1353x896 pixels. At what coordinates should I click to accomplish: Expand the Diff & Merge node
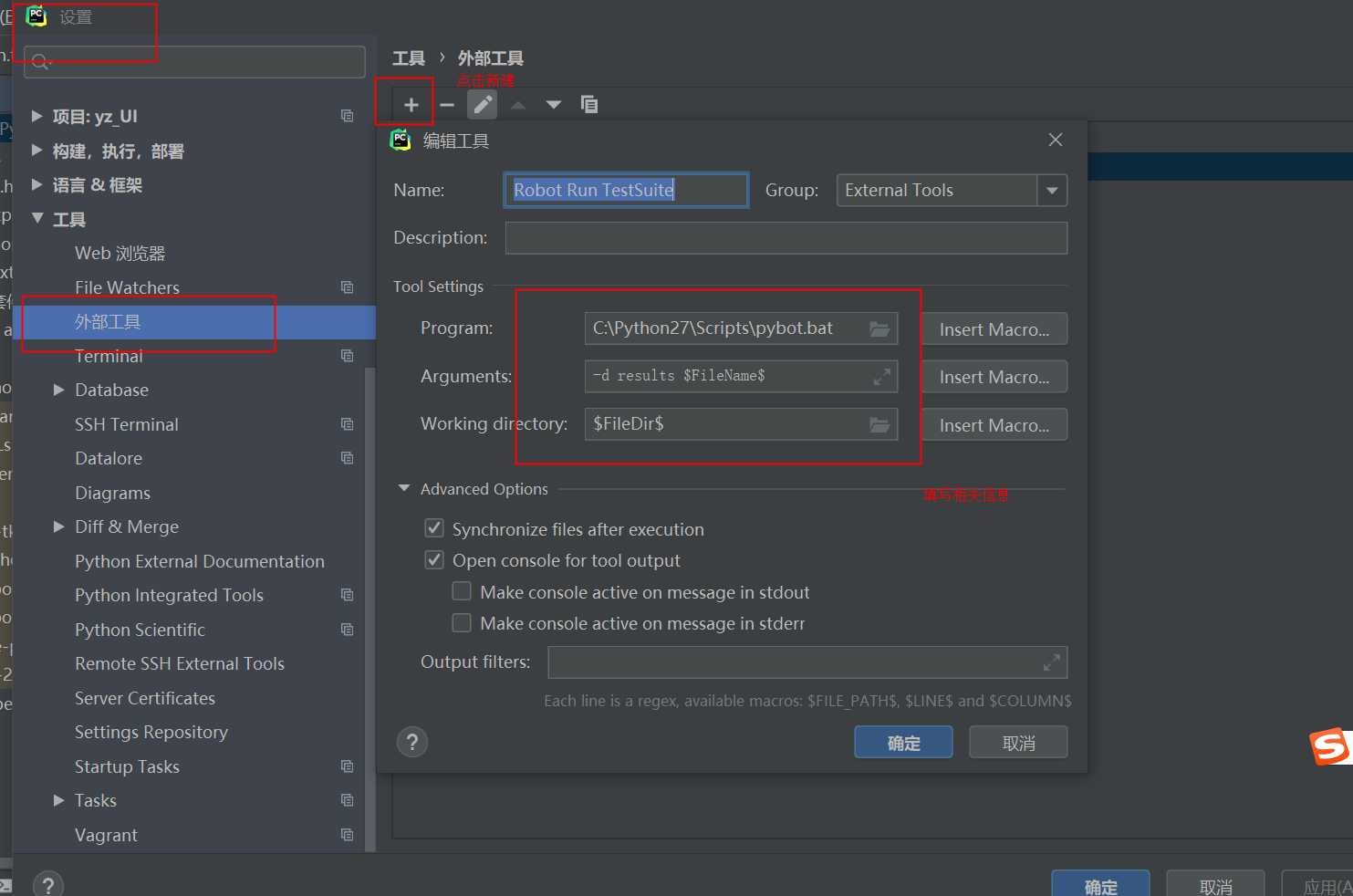coord(58,526)
